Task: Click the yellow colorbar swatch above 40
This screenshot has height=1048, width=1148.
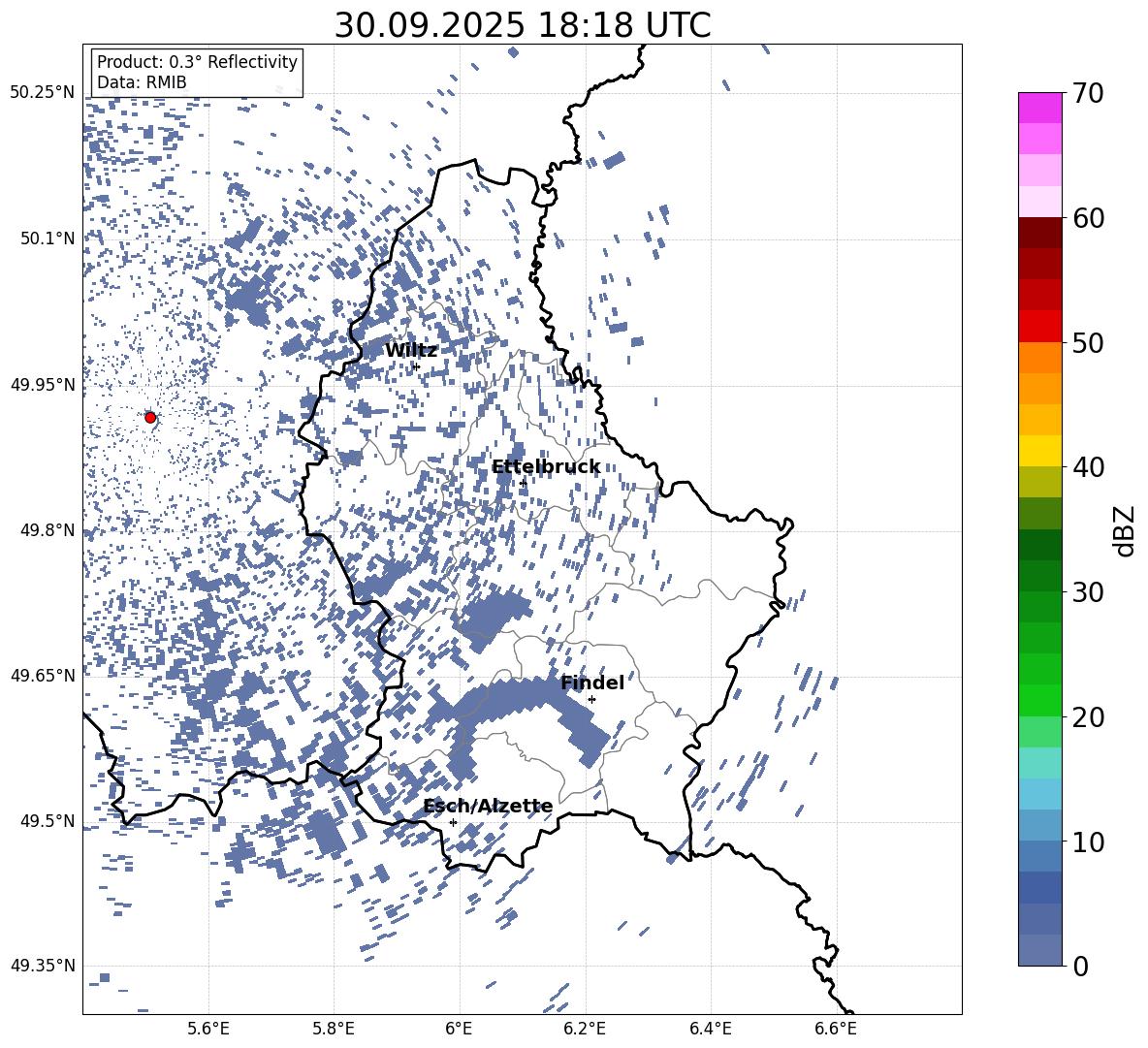Action: [1040, 451]
